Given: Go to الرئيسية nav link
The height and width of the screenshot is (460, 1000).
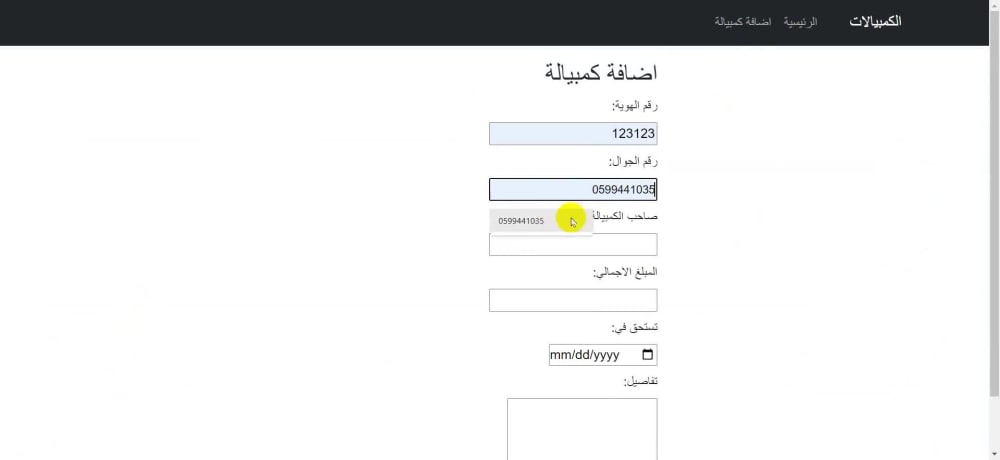Looking at the screenshot, I should [800, 22].
